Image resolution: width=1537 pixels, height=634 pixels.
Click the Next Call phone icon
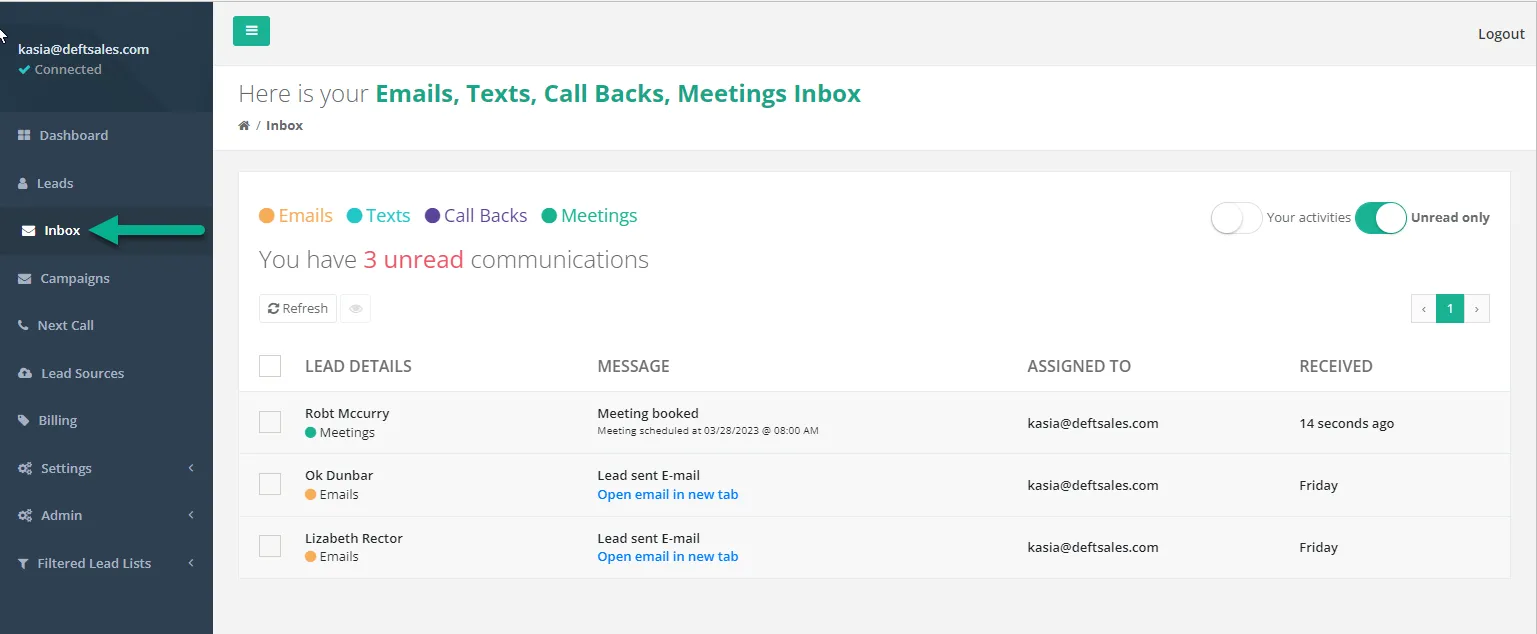pyautogui.click(x=24, y=326)
